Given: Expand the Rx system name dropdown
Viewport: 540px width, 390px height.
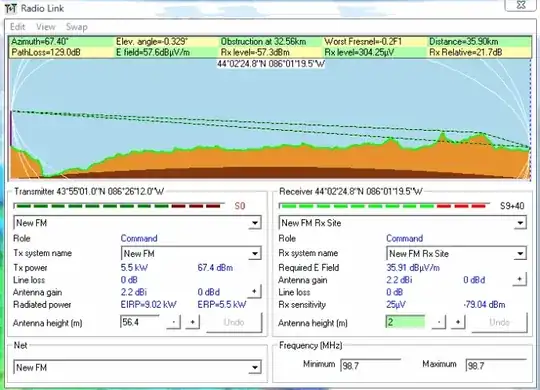Looking at the screenshot, I should click(520, 254).
